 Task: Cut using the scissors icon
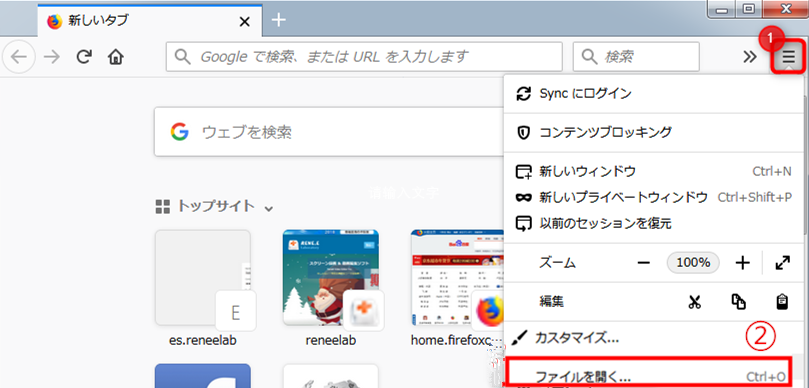[694, 302]
